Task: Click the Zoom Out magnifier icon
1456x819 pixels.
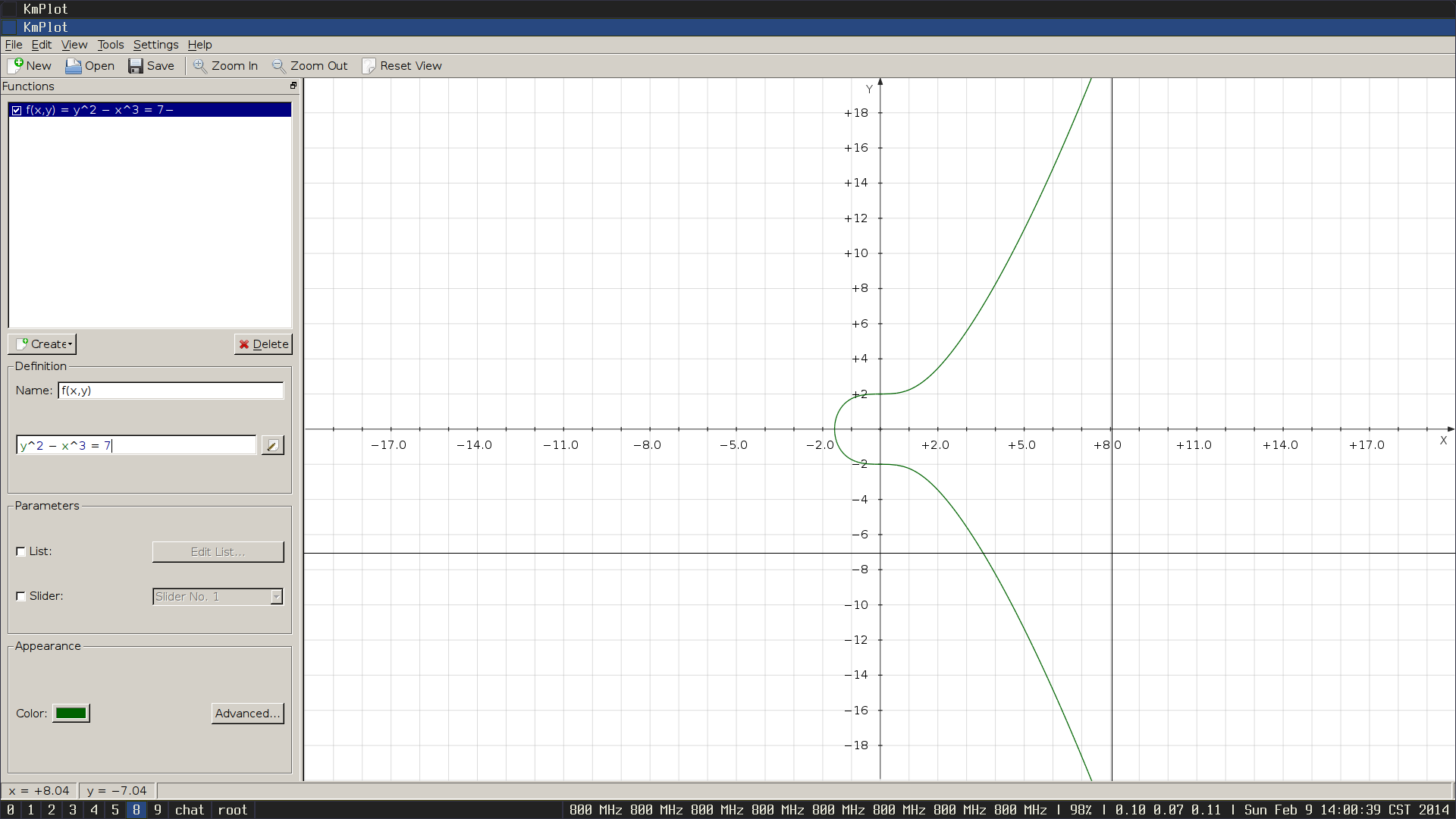Action: coord(278,66)
